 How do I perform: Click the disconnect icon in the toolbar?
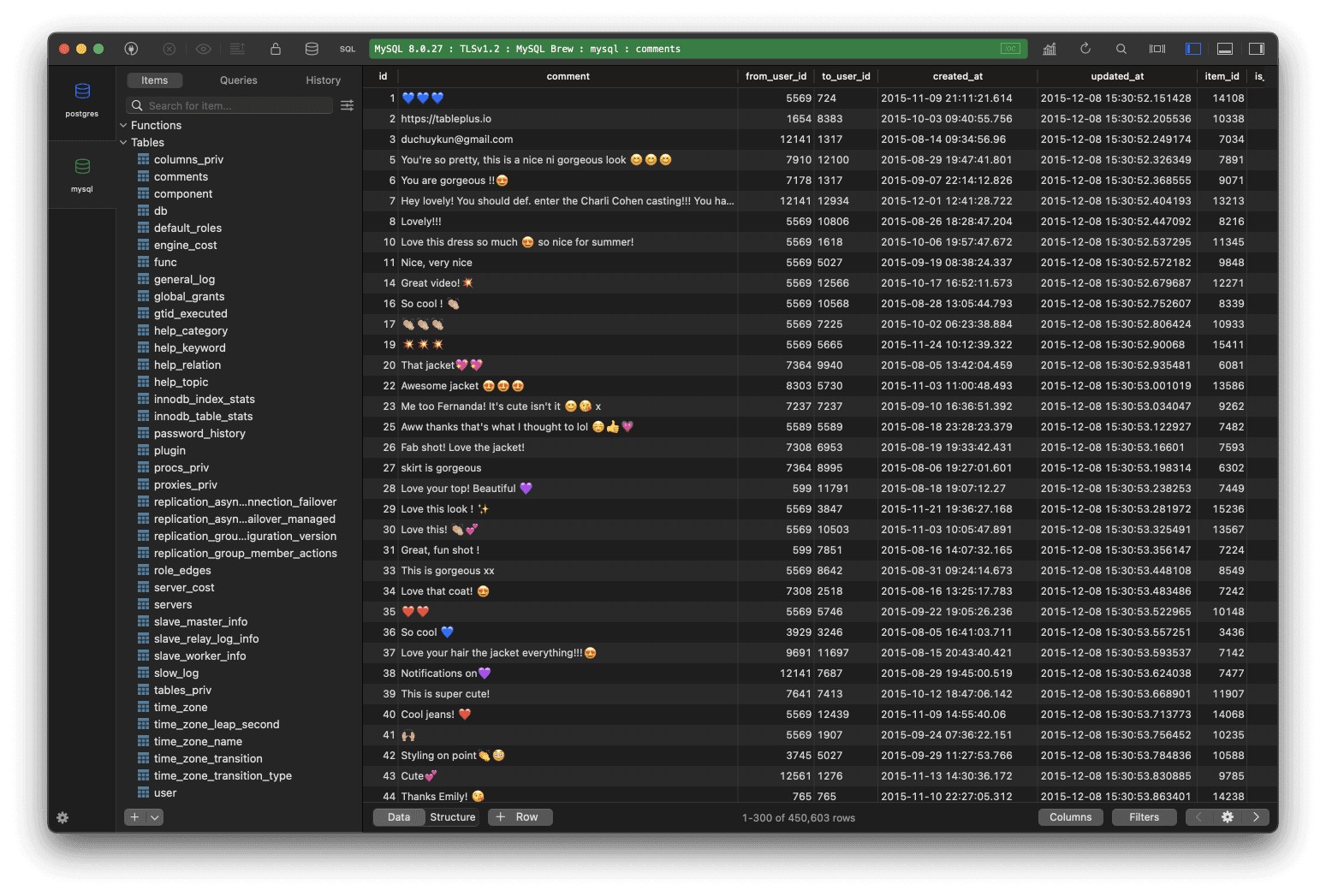click(x=169, y=49)
